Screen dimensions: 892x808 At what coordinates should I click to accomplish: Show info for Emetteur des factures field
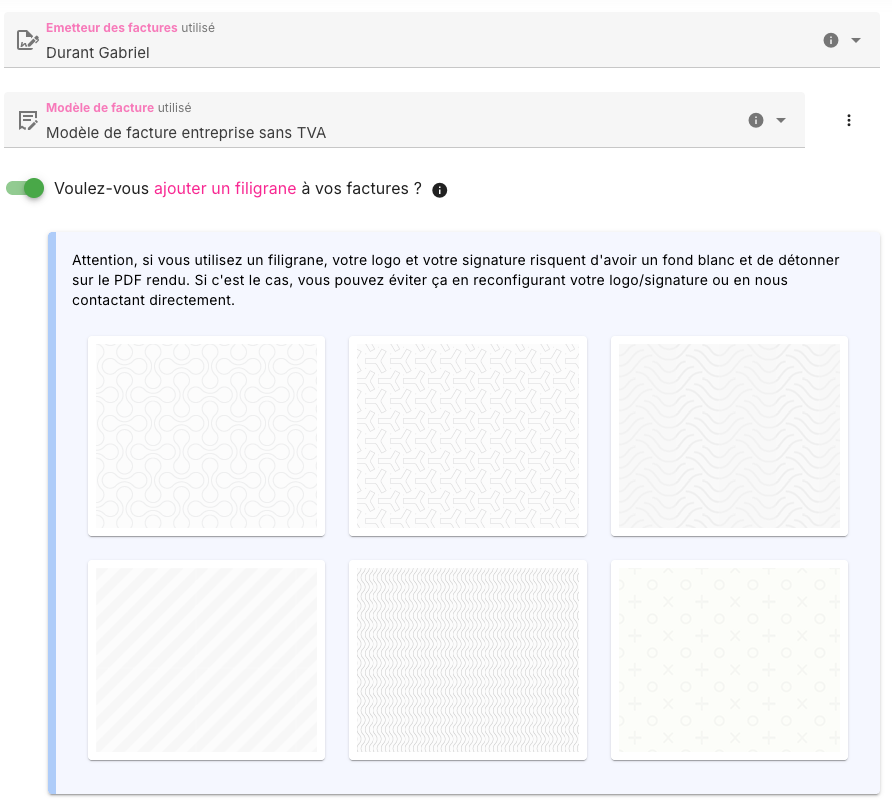pos(830,40)
